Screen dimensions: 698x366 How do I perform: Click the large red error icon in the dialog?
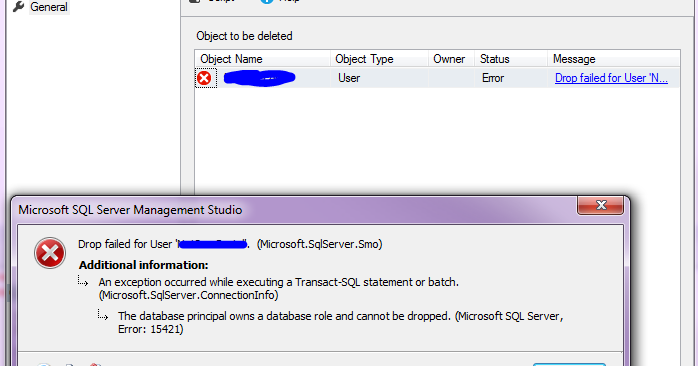[50, 253]
